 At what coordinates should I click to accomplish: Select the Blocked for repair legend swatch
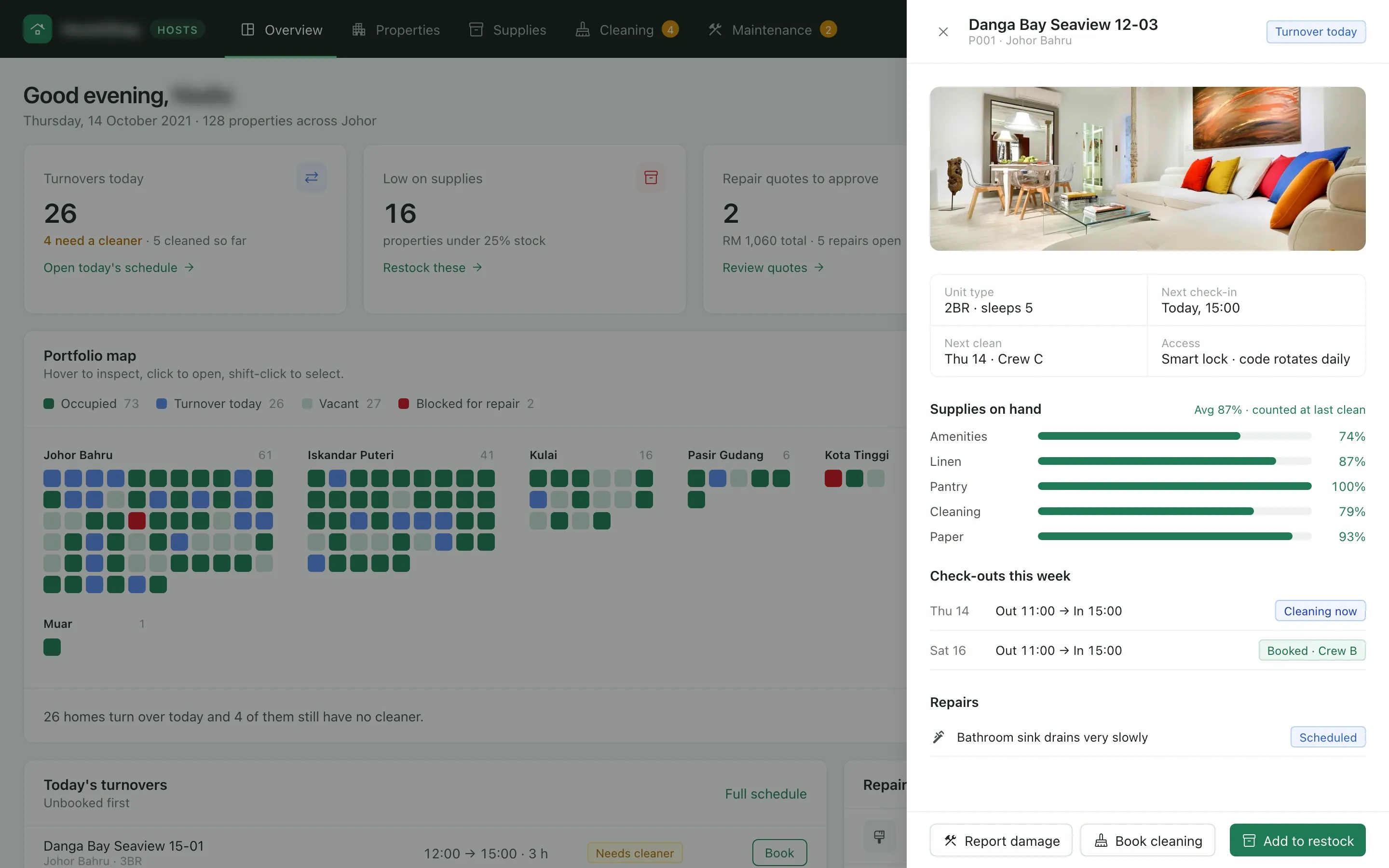coord(404,404)
